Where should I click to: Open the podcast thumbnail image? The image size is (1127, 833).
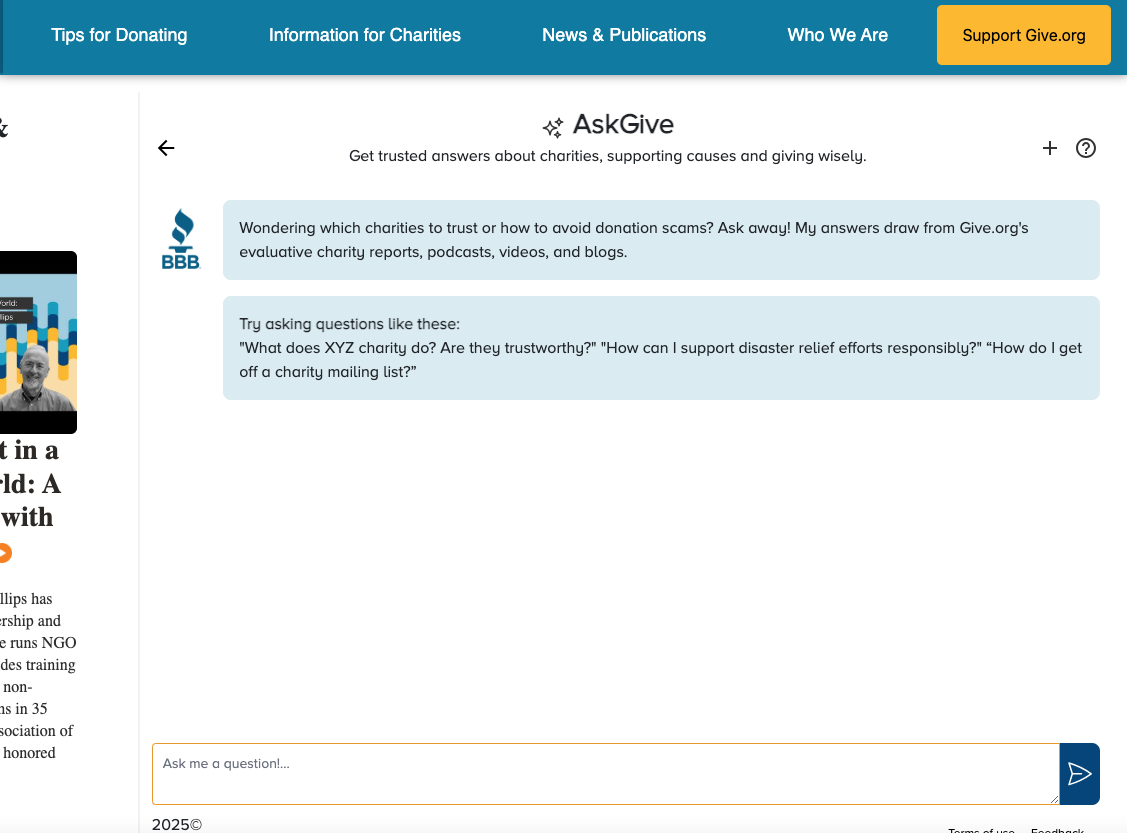[38, 342]
